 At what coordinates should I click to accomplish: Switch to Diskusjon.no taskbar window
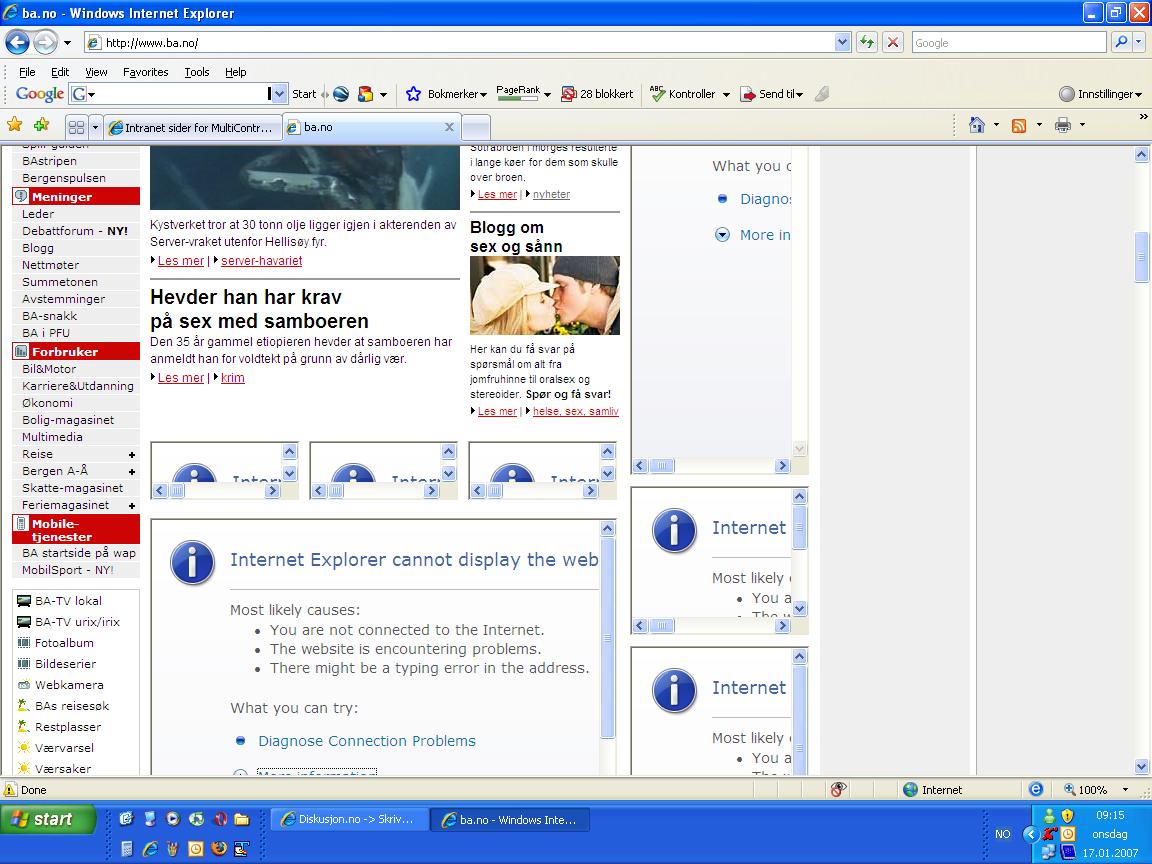(348, 819)
